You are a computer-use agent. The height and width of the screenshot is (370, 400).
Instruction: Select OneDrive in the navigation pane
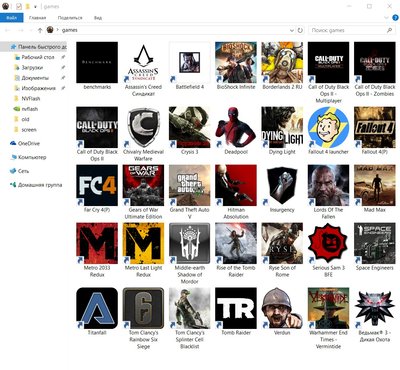[x=29, y=143]
